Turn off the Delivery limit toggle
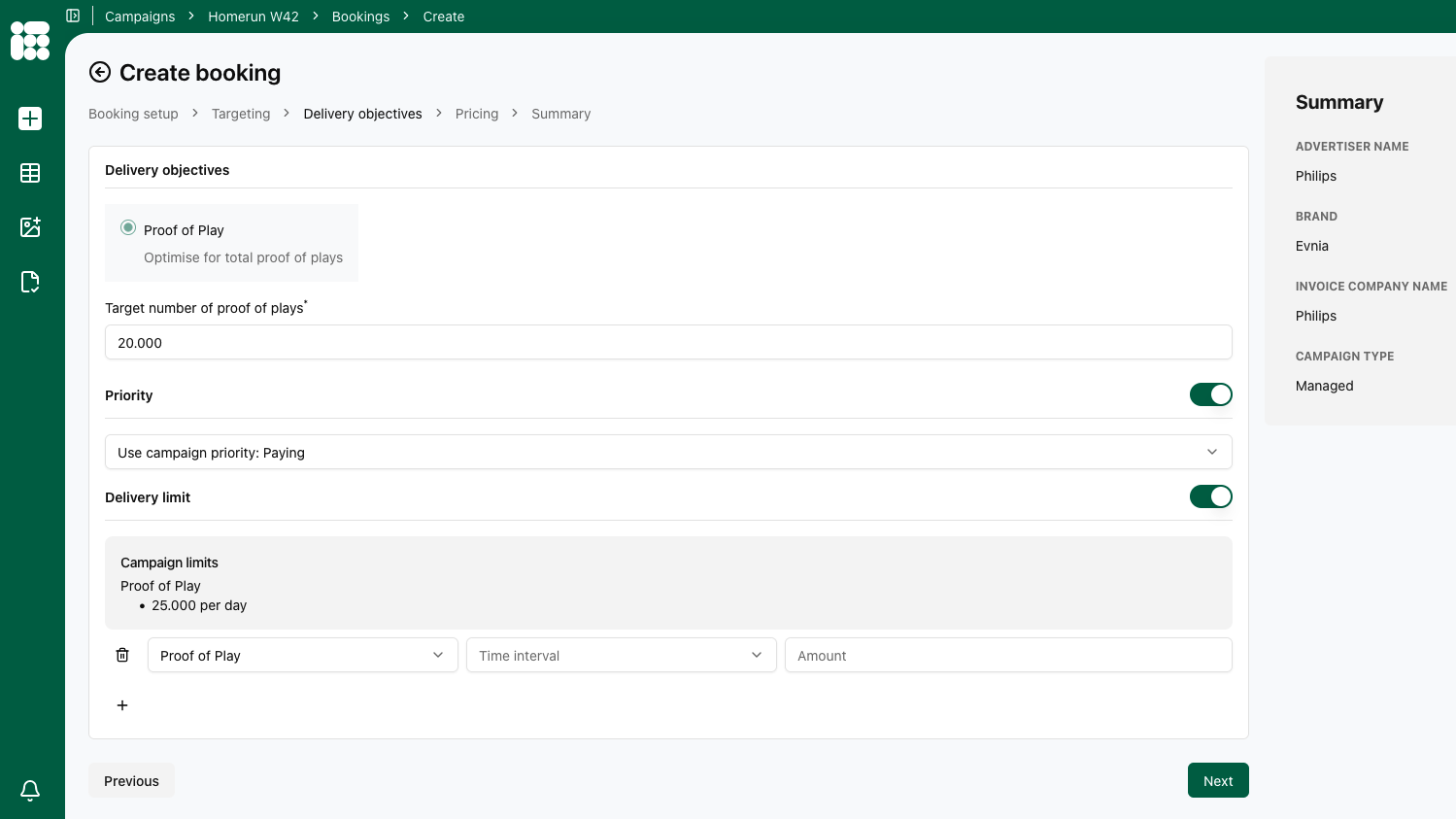 coord(1211,496)
